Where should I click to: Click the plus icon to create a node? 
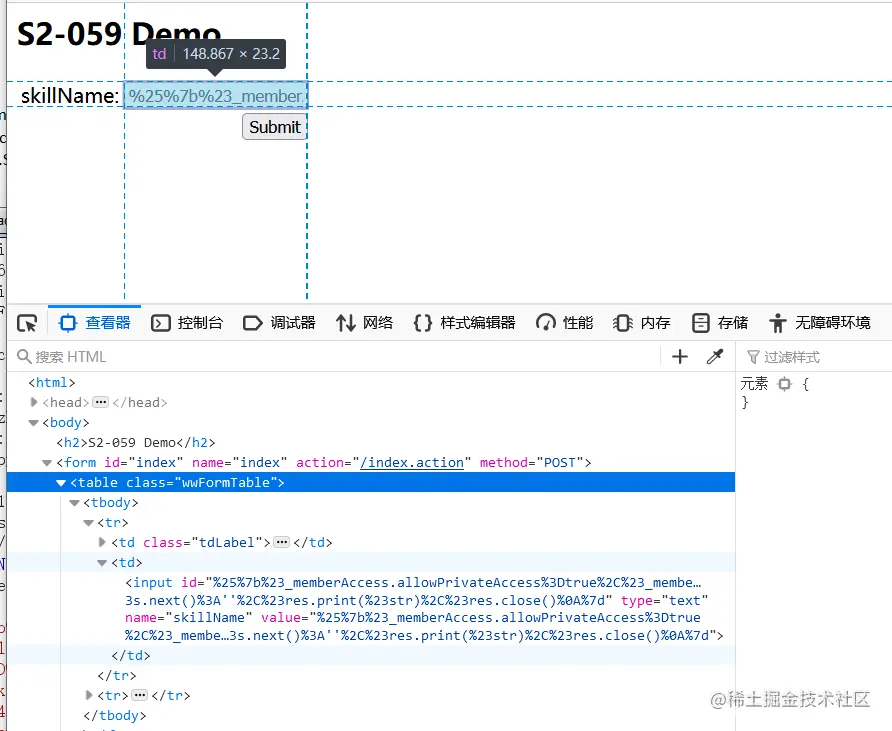coord(680,357)
